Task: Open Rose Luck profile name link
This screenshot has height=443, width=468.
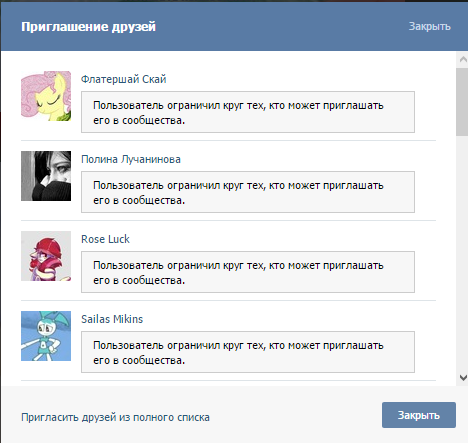Action: click(x=105, y=239)
